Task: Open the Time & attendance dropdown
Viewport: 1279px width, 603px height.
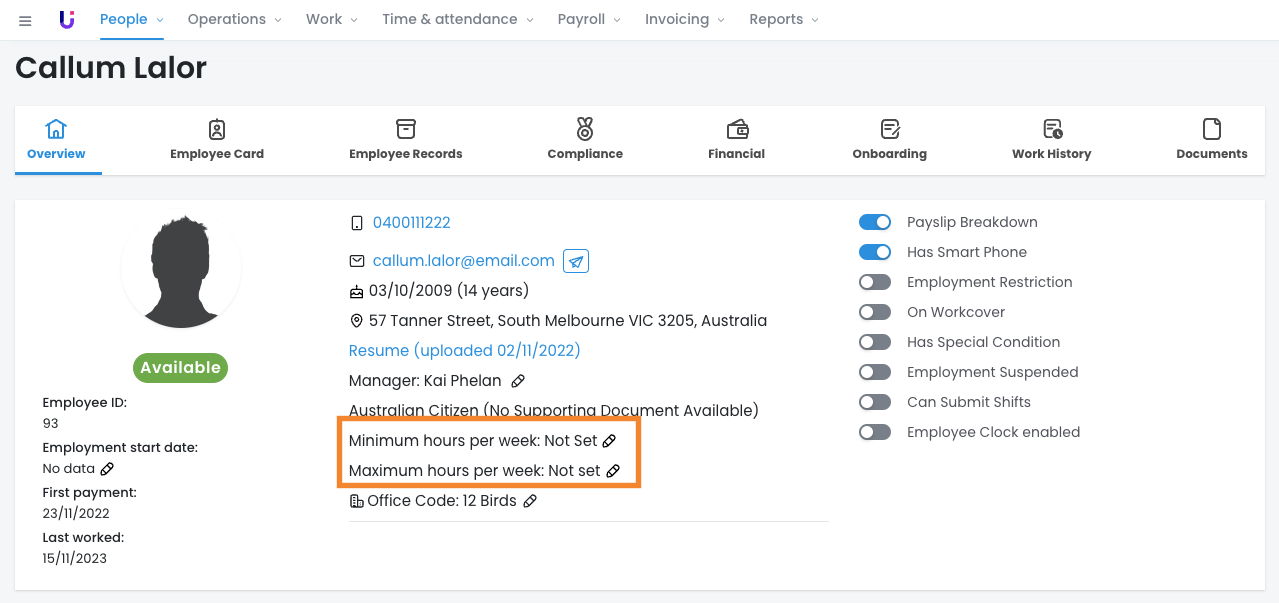Action: pos(458,20)
